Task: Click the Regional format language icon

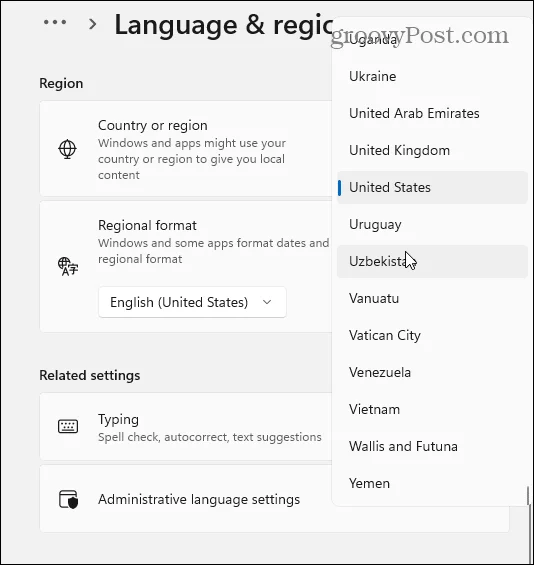Action: (68, 266)
